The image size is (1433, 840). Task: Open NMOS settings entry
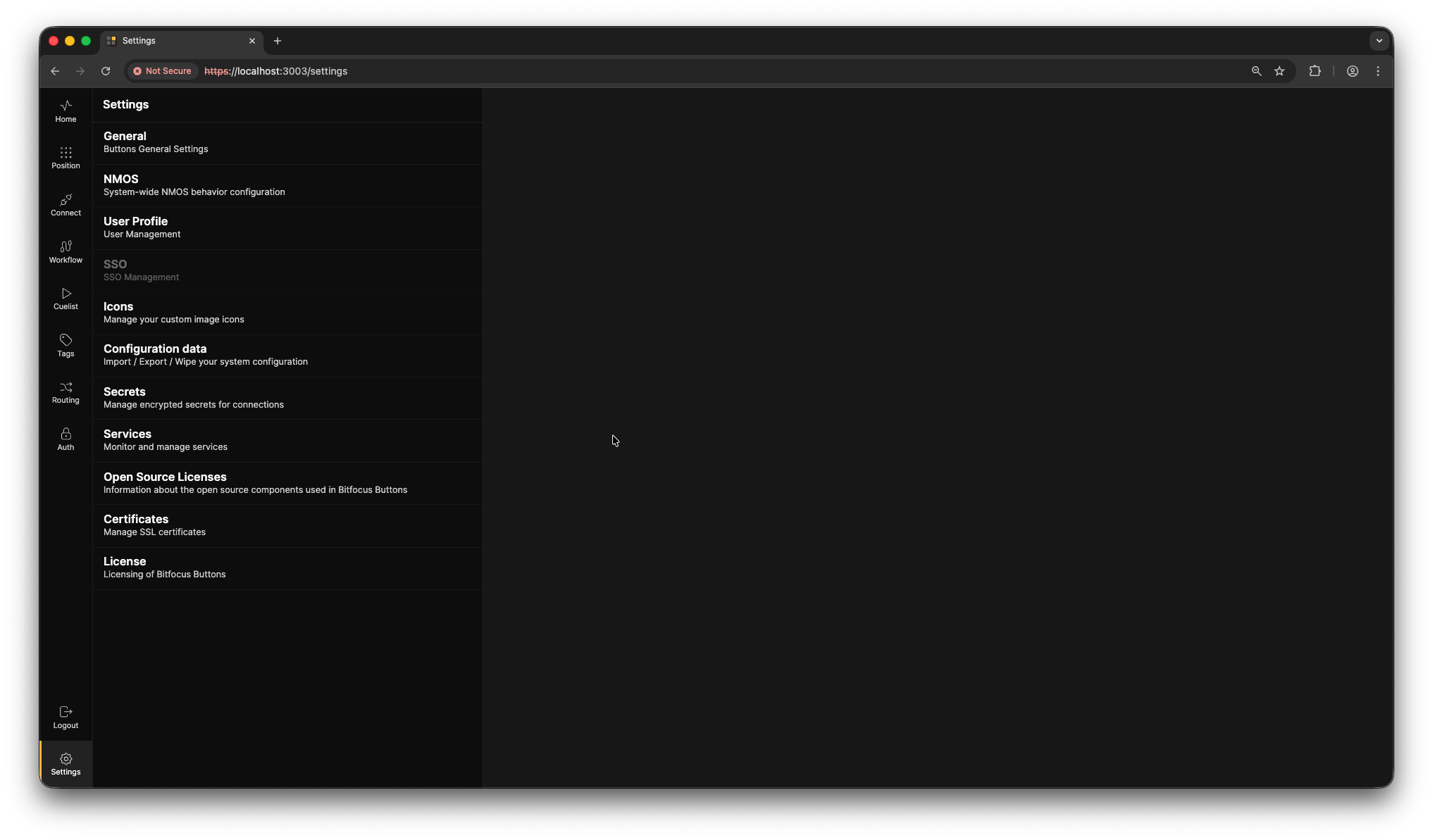(x=287, y=185)
